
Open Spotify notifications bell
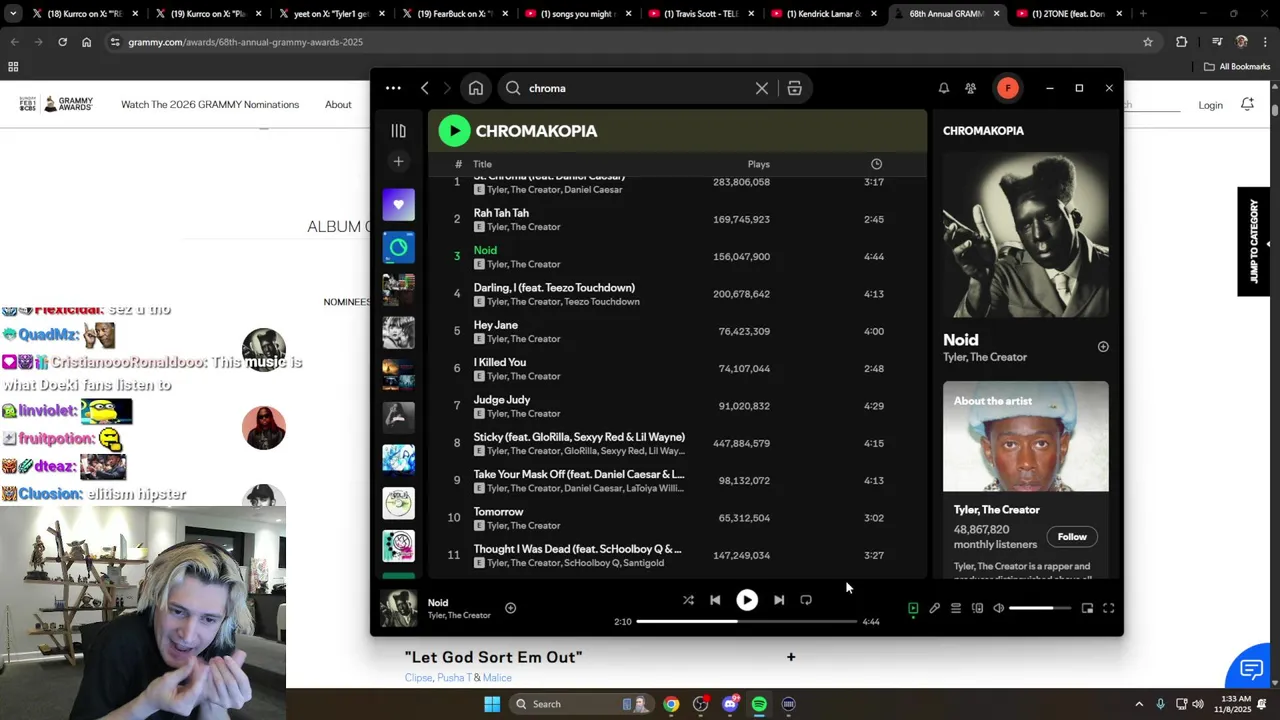[943, 88]
